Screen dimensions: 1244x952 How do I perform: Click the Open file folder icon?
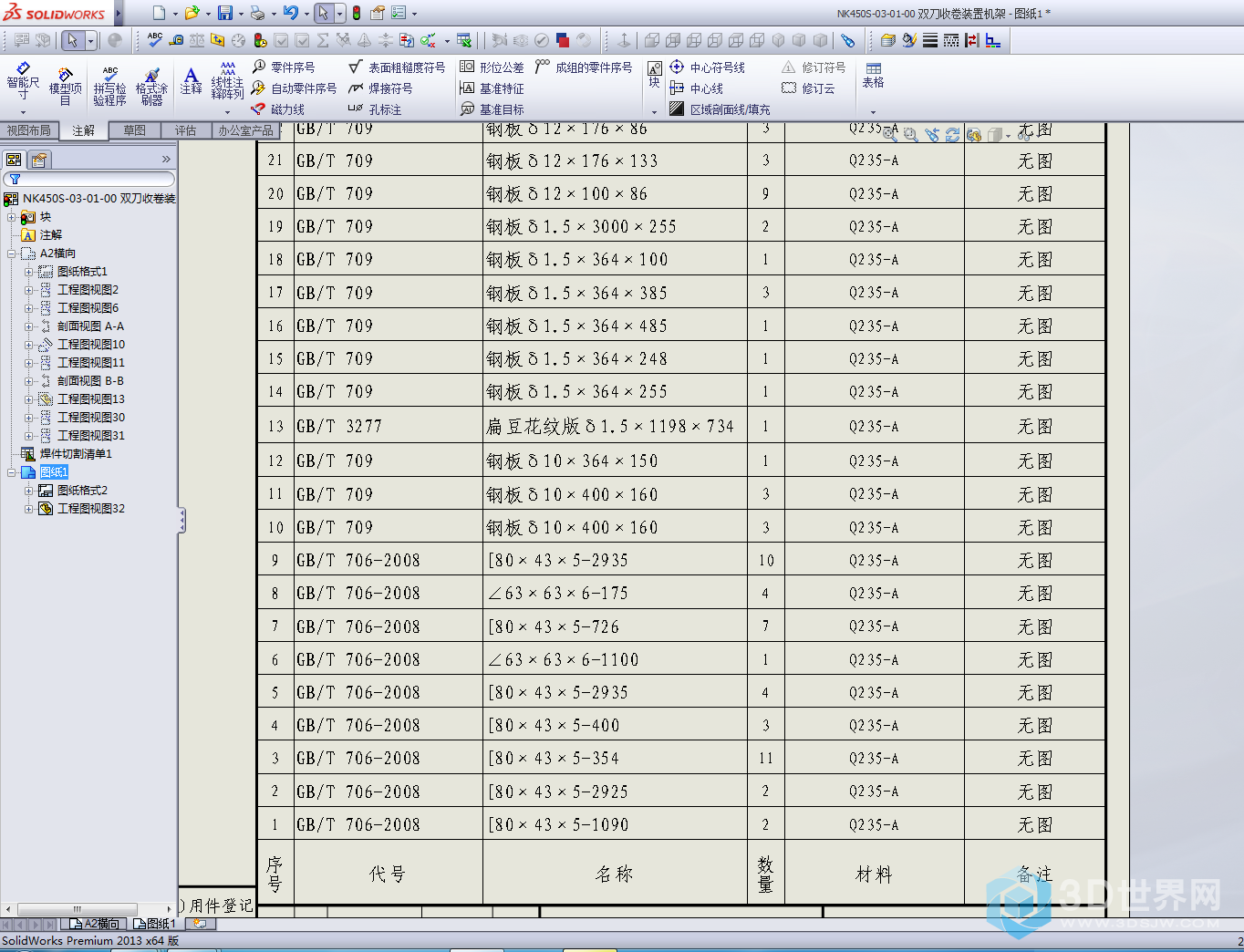(x=192, y=14)
